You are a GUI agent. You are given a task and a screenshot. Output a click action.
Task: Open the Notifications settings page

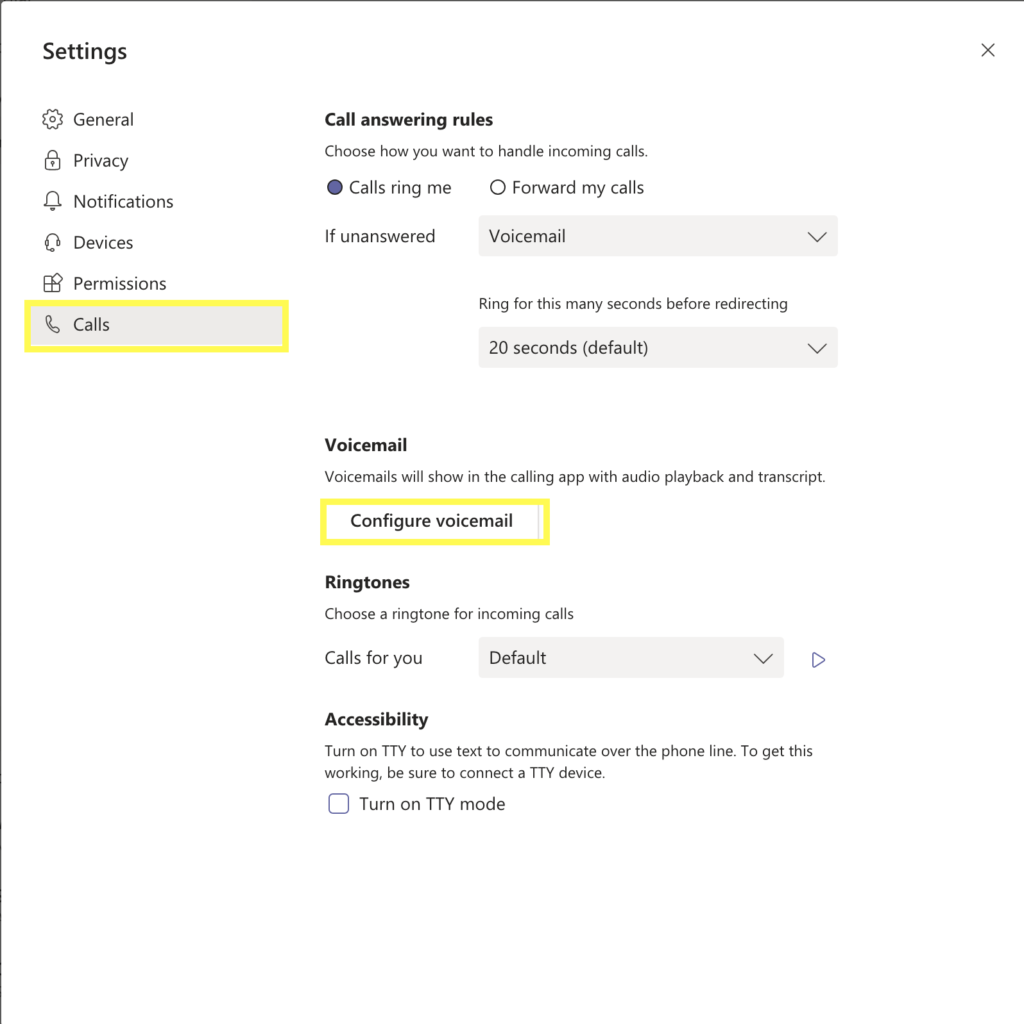pyautogui.click(x=123, y=201)
